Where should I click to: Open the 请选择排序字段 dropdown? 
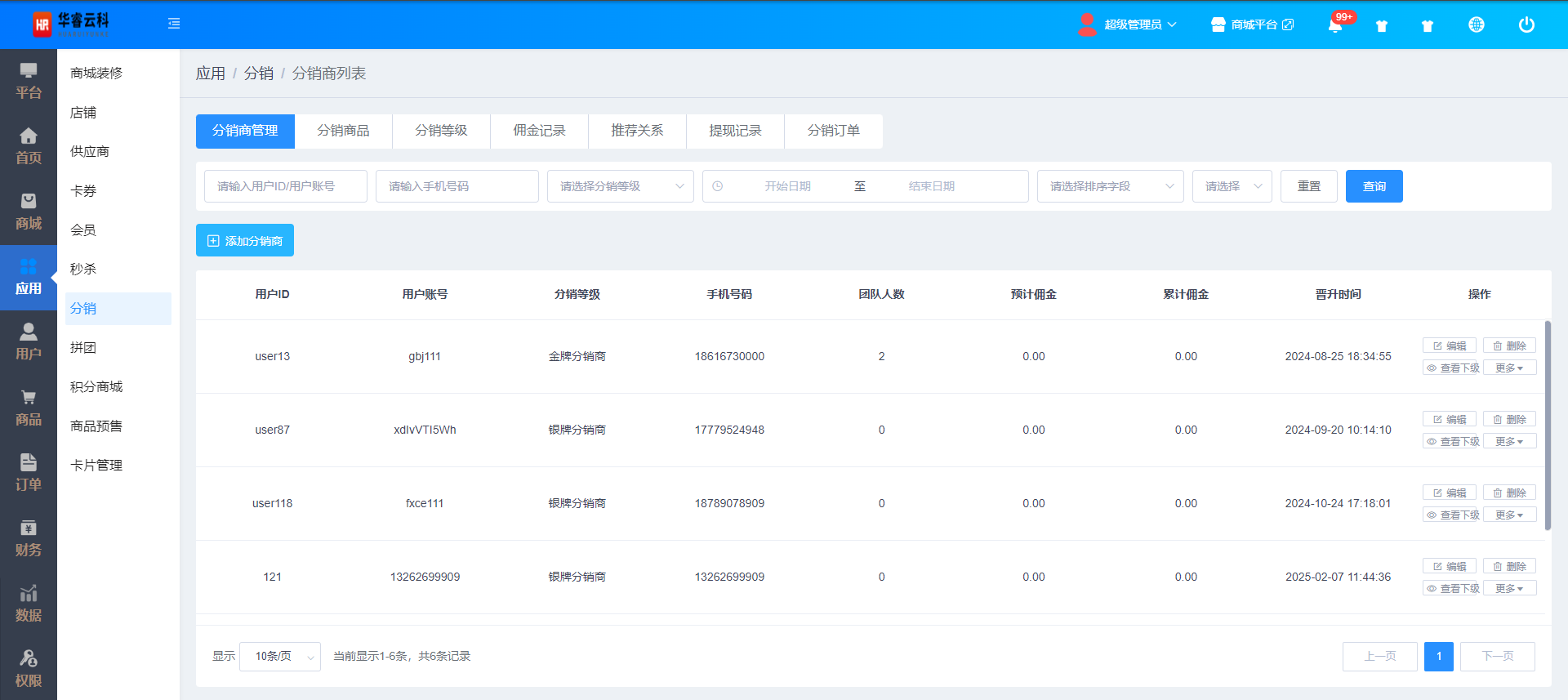1110,186
